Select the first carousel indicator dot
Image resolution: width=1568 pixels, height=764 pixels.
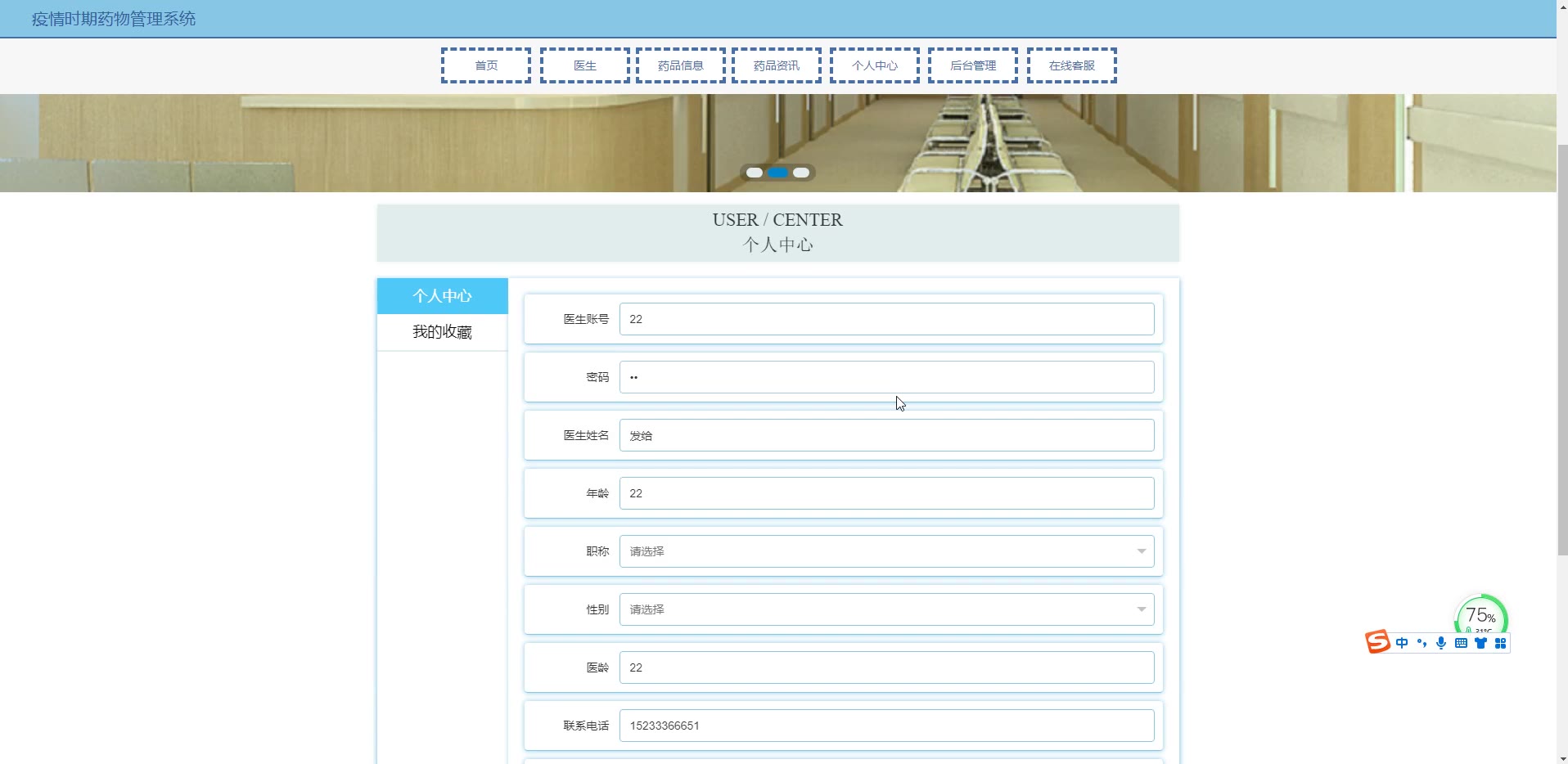pyautogui.click(x=755, y=173)
